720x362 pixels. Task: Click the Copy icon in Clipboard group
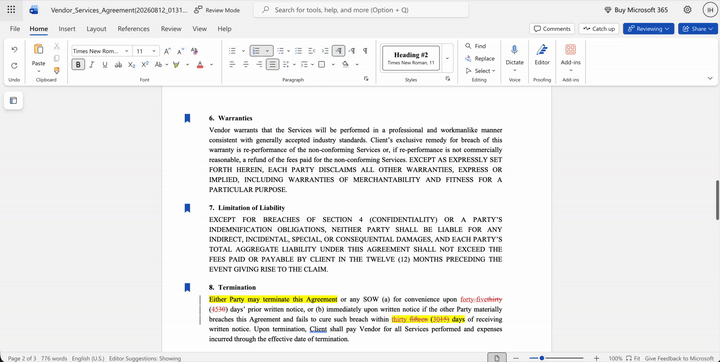tap(56, 58)
